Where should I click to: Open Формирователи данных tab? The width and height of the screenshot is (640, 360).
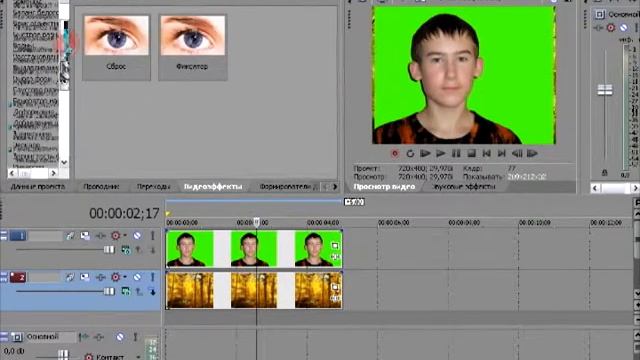coord(288,187)
